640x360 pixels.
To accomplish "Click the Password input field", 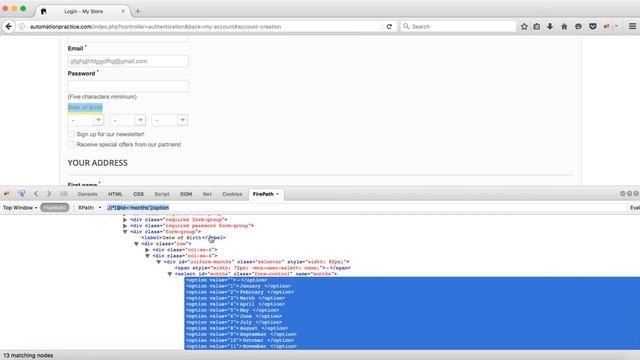I will [128, 86].
